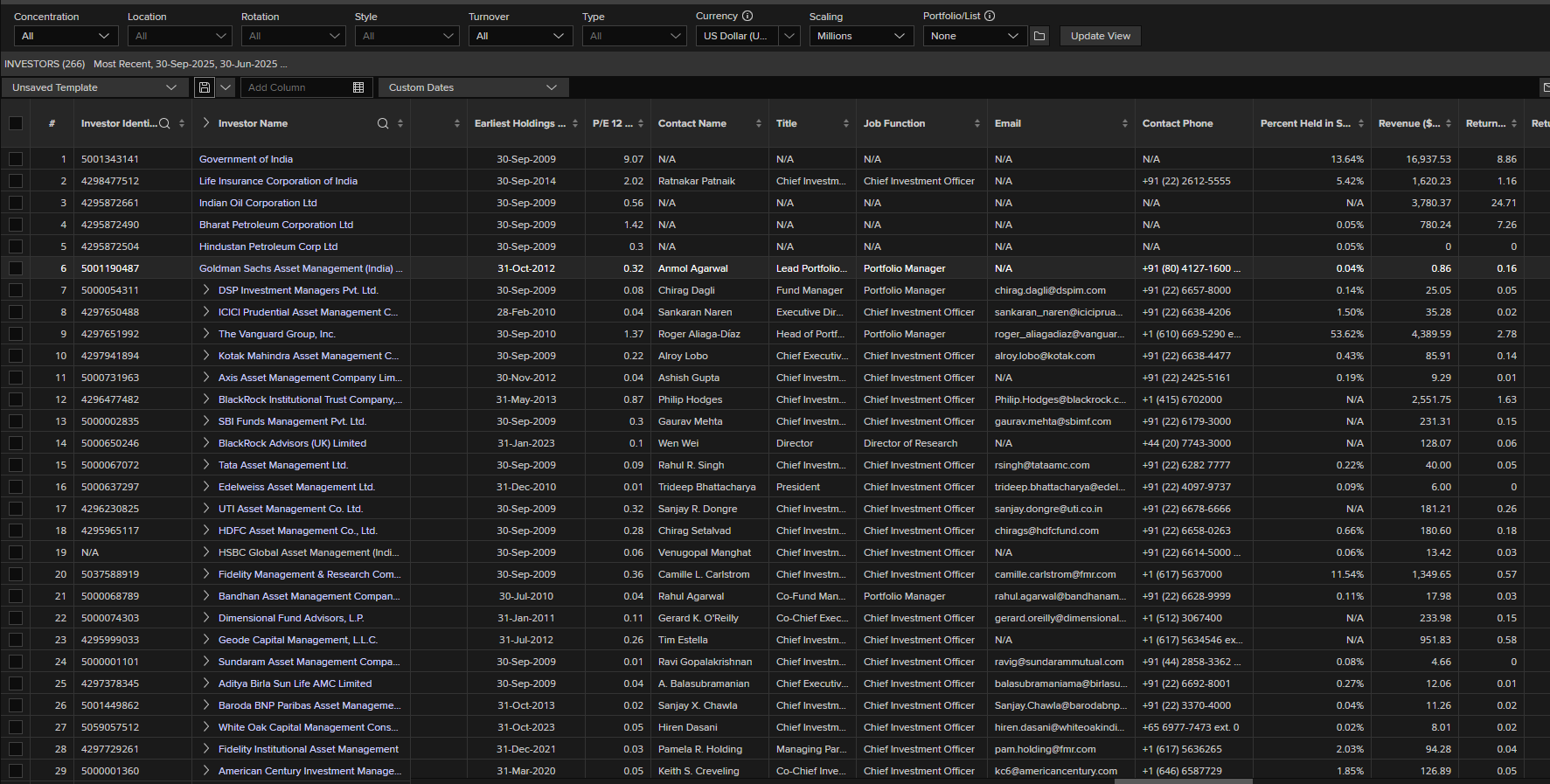The image size is (1550, 784).
Task: Click search icon in Investor Name header
Action: [x=383, y=123]
